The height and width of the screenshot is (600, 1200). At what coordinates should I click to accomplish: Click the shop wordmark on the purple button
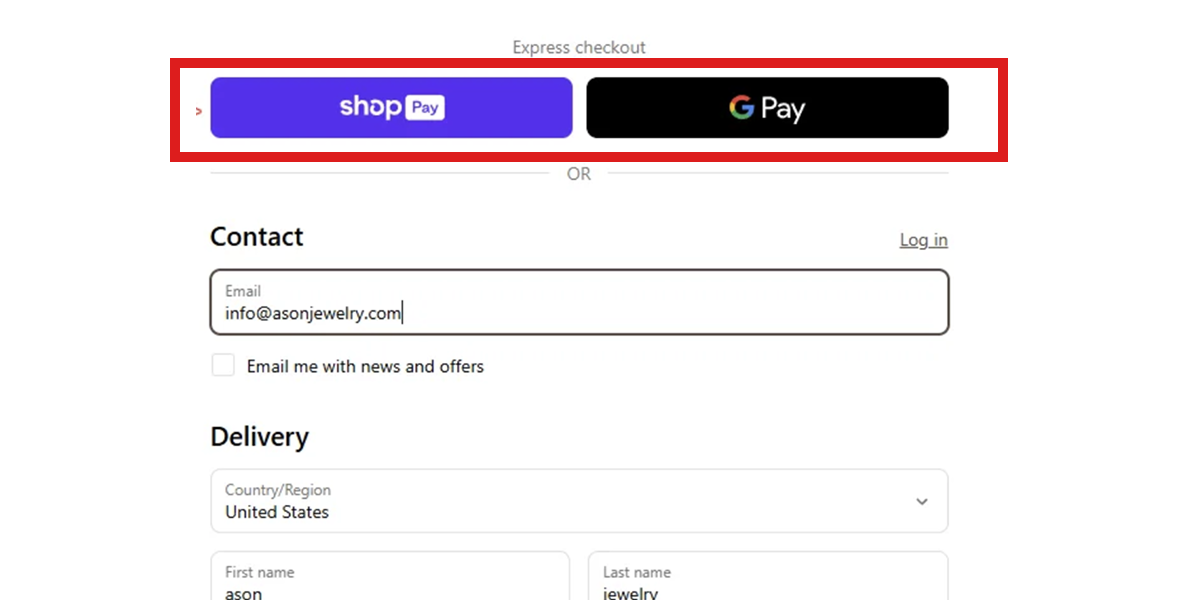370,106
